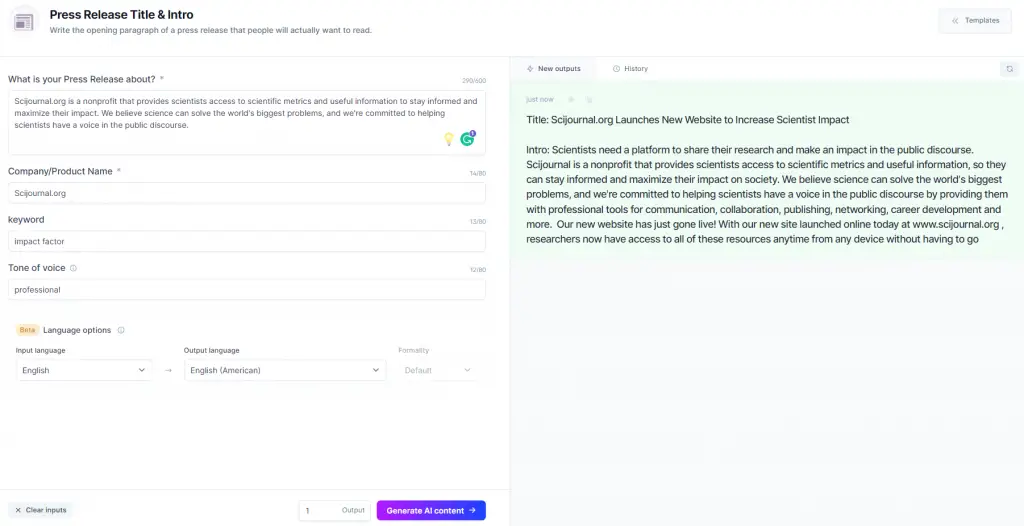Star the generated output marked just now
Screen dimensions: 1024x526
[571, 99]
